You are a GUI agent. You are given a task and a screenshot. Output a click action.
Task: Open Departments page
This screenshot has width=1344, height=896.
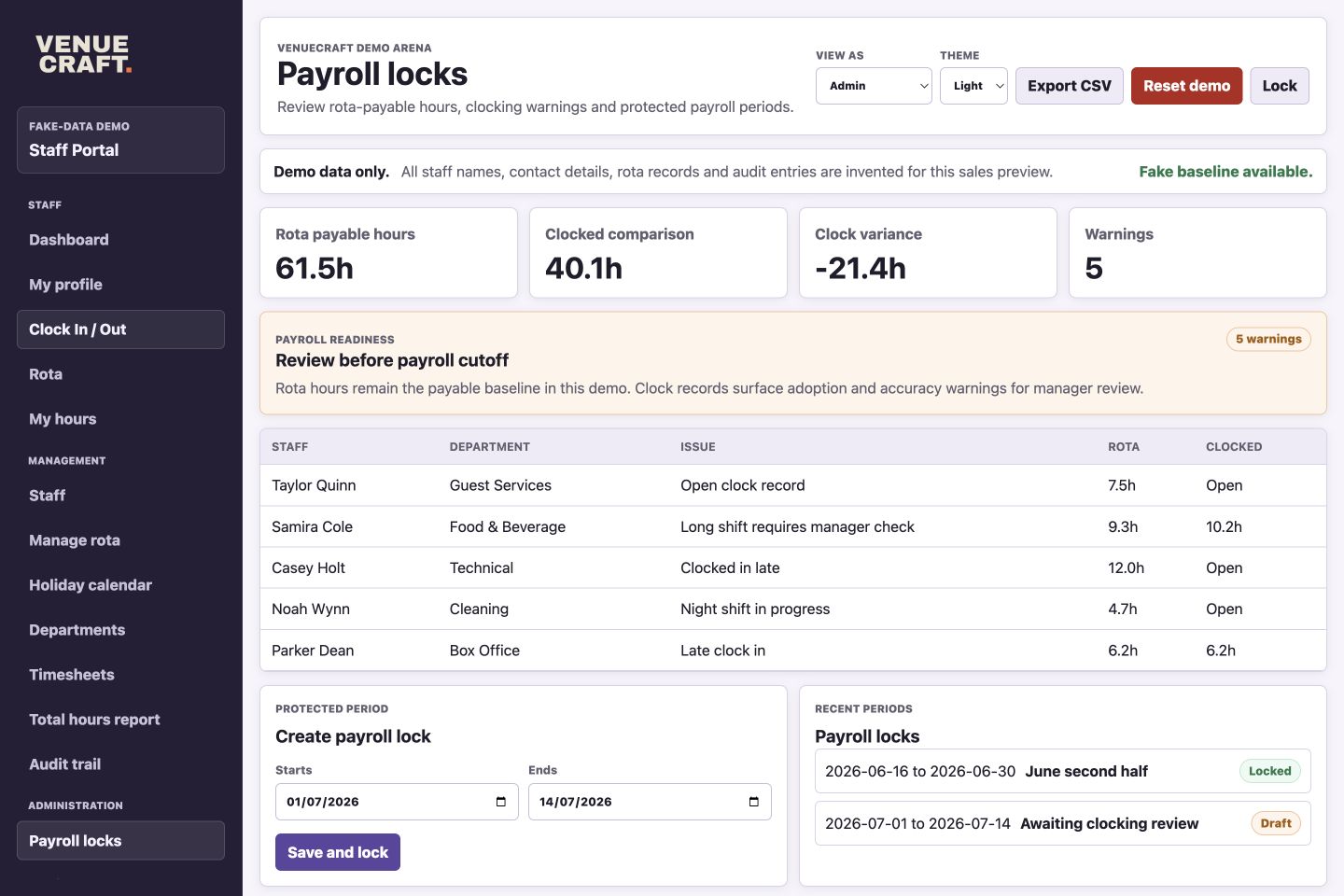point(120,630)
